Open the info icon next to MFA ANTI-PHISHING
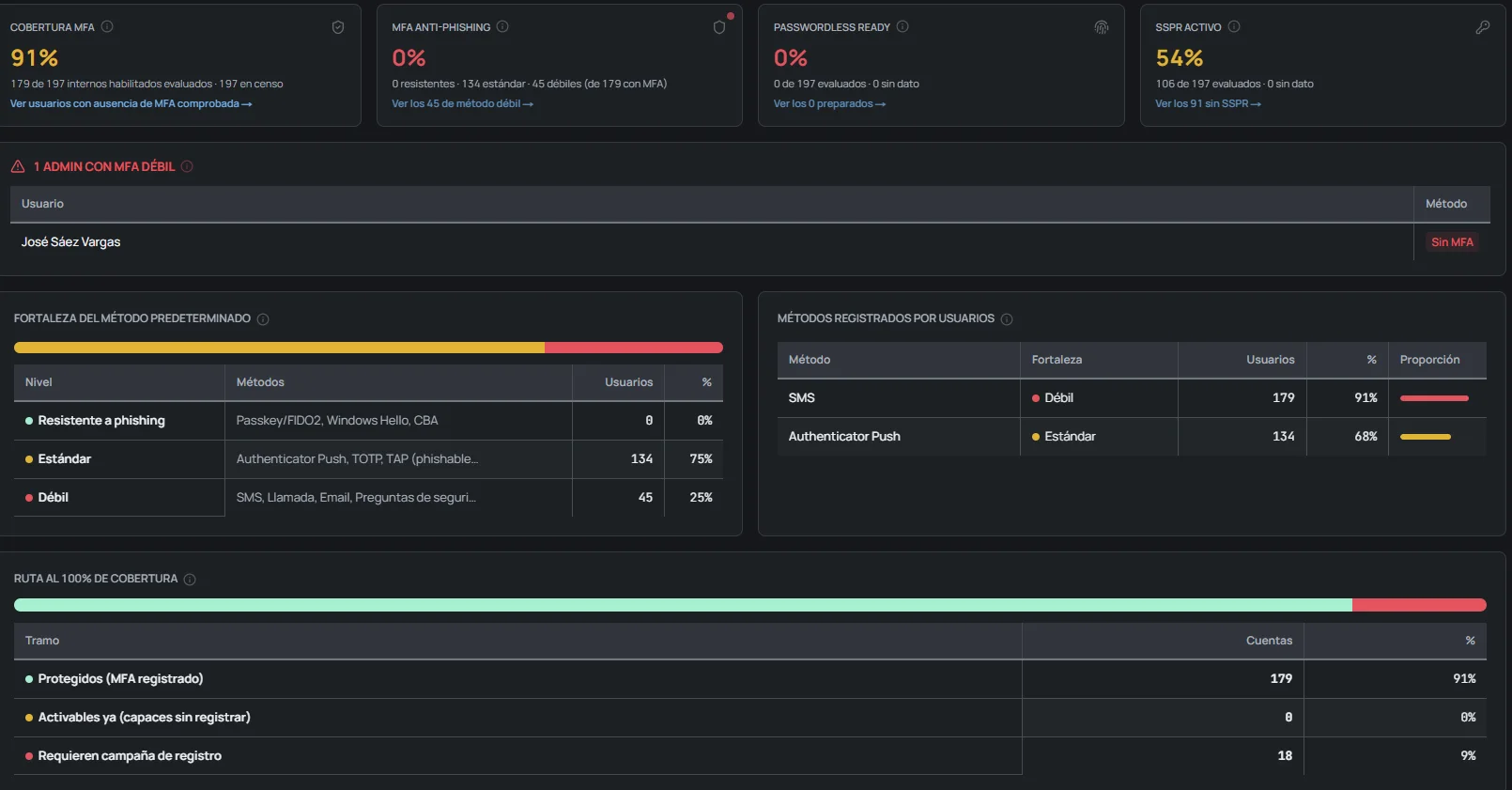This screenshot has width=1512, height=790. click(x=502, y=27)
